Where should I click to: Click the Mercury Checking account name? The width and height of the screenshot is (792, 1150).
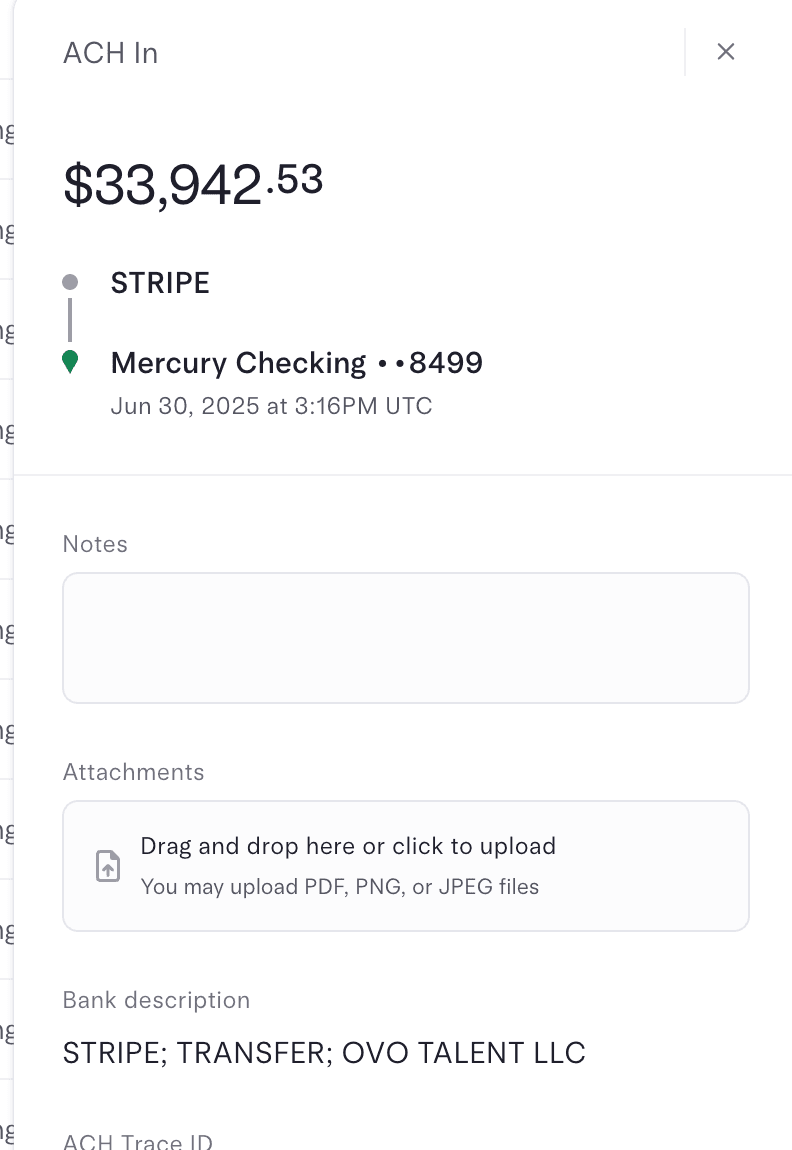coord(238,362)
